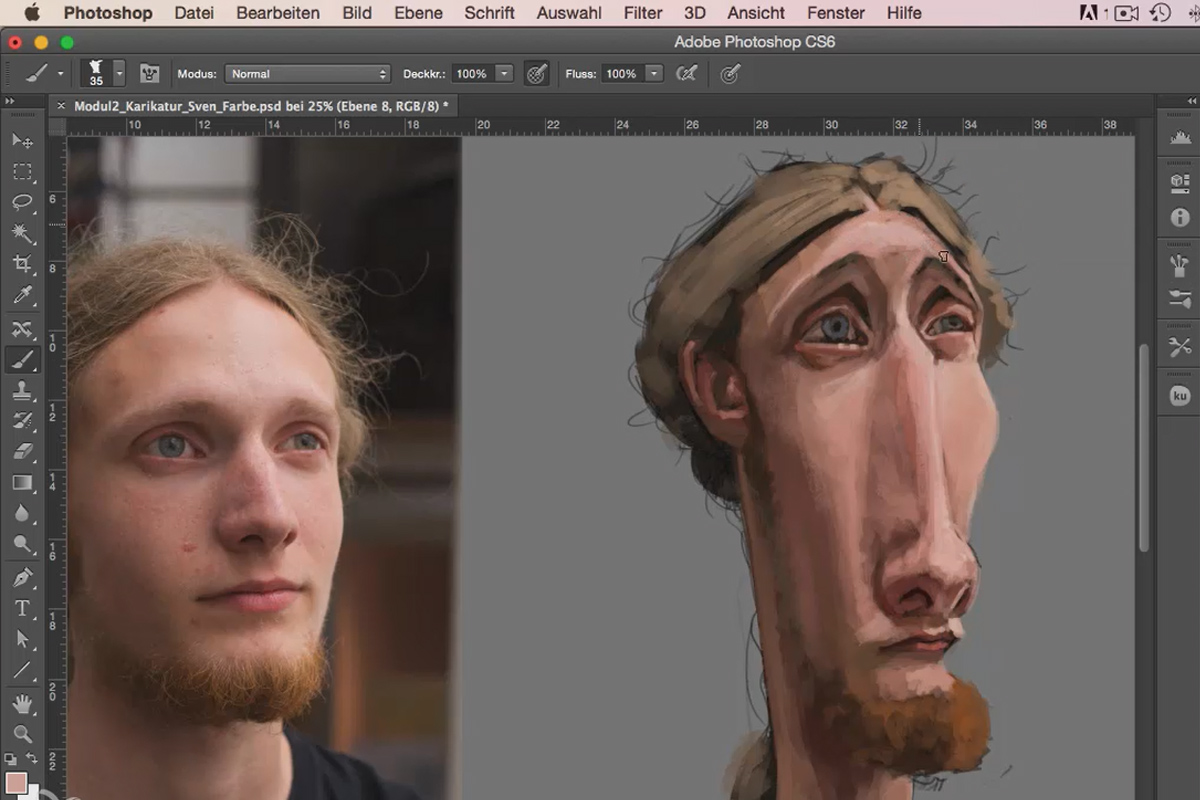Open the Filter menu
1200x800 pixels.
coord(643,13)
